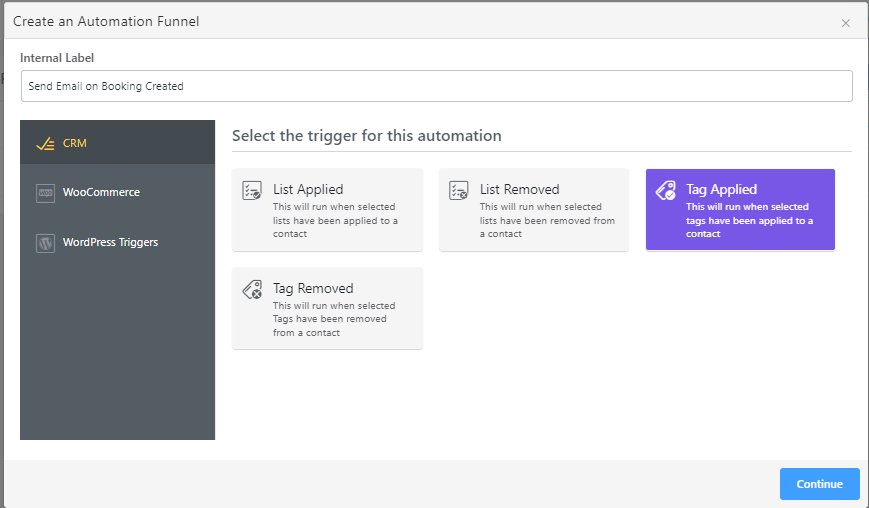Viewport: 869px width, 508px height.
Task: Click the WordPress logo icon
Action: [45, 243]
